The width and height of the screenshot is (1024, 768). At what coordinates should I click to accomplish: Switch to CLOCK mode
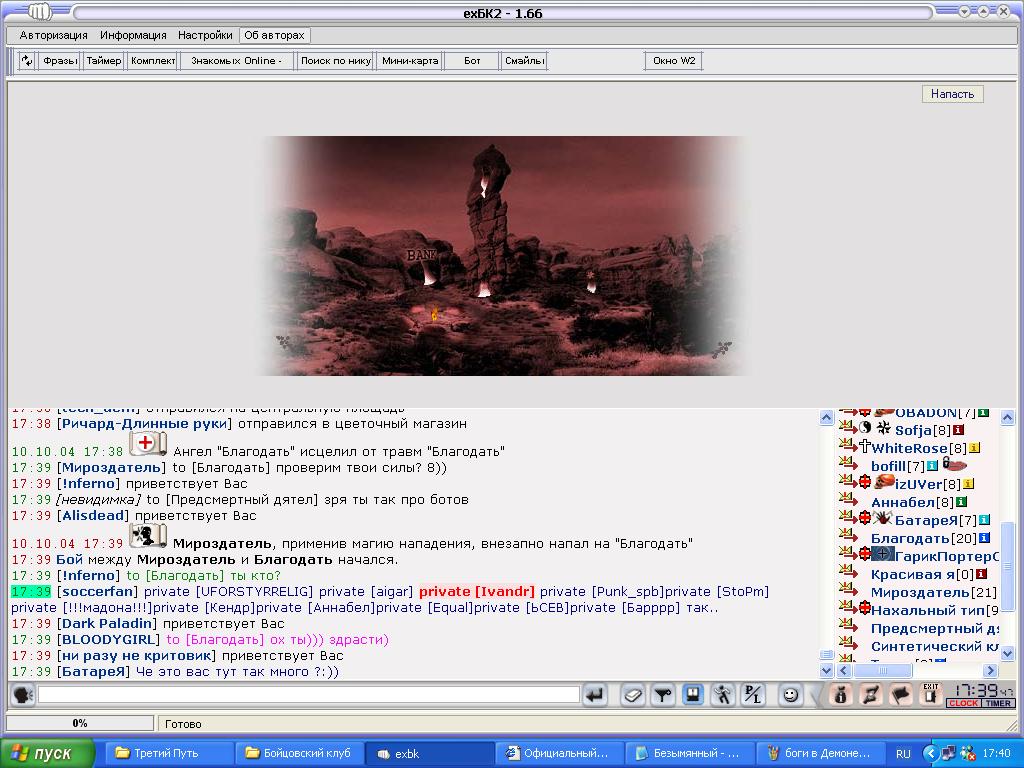click(963, 703)
